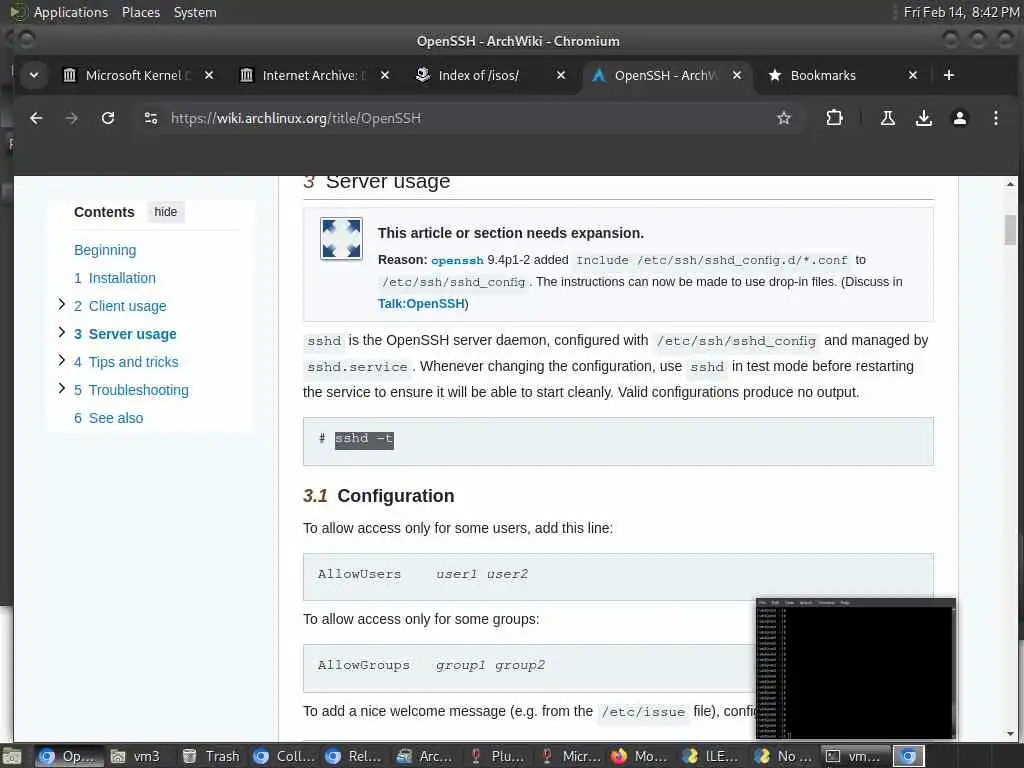Click the scrollbar down arrow

coord(1010,735)
